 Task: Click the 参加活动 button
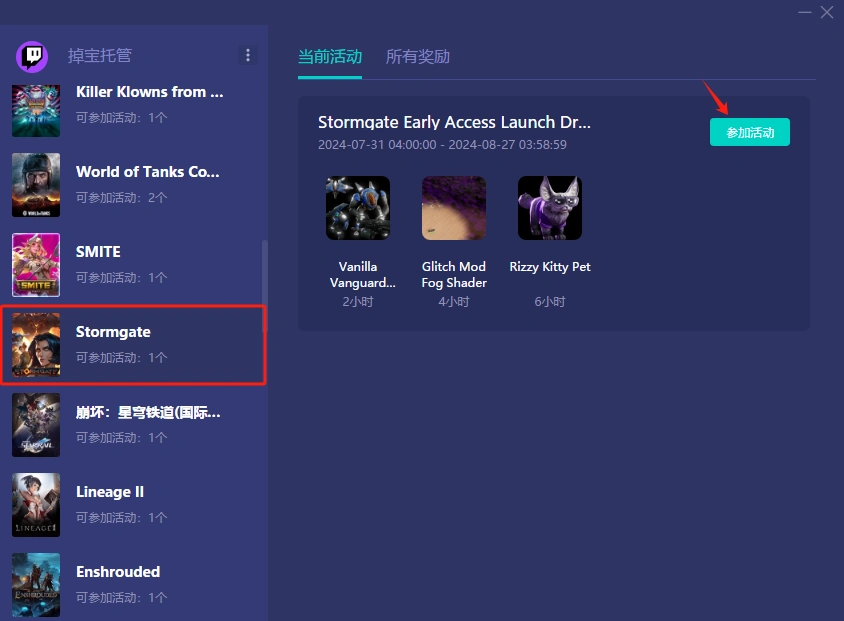(750, 132)
